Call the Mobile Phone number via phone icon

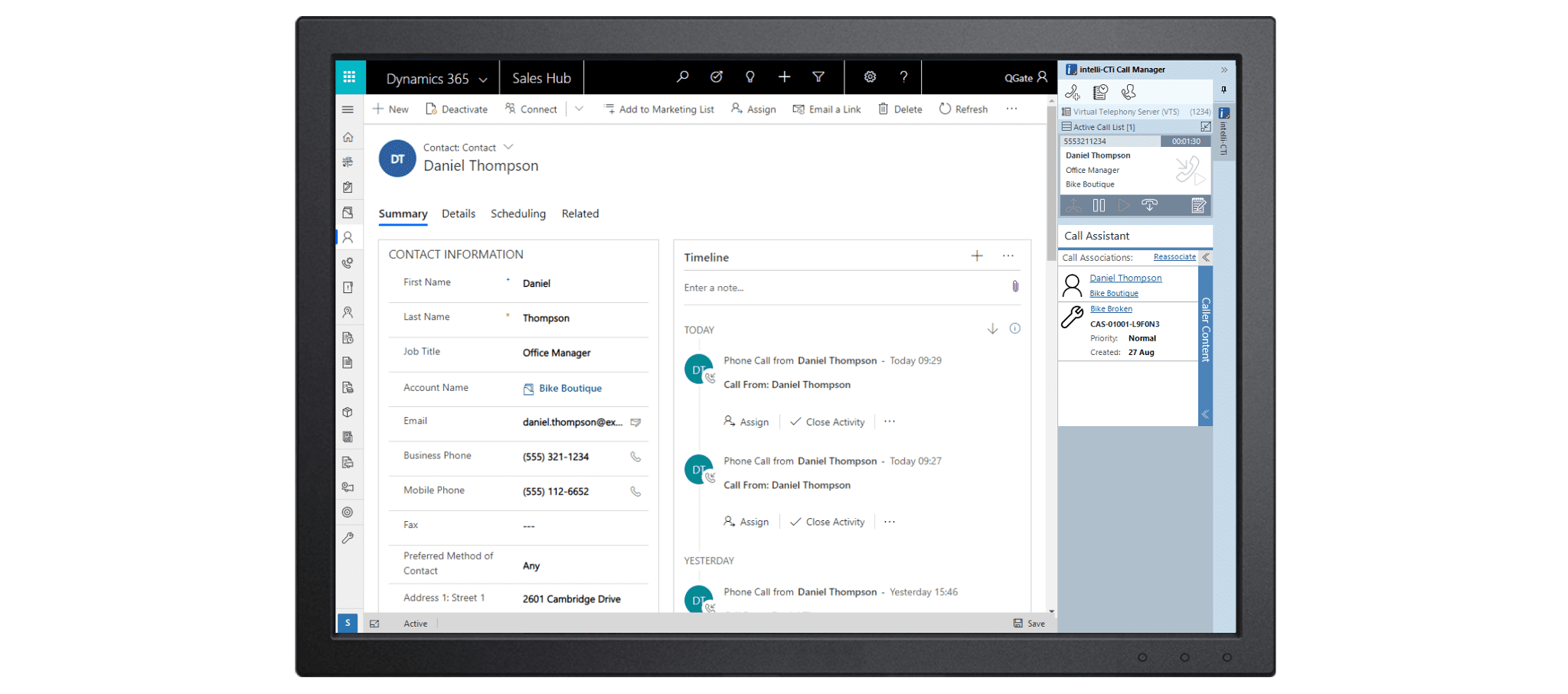[x=635, y=491]
